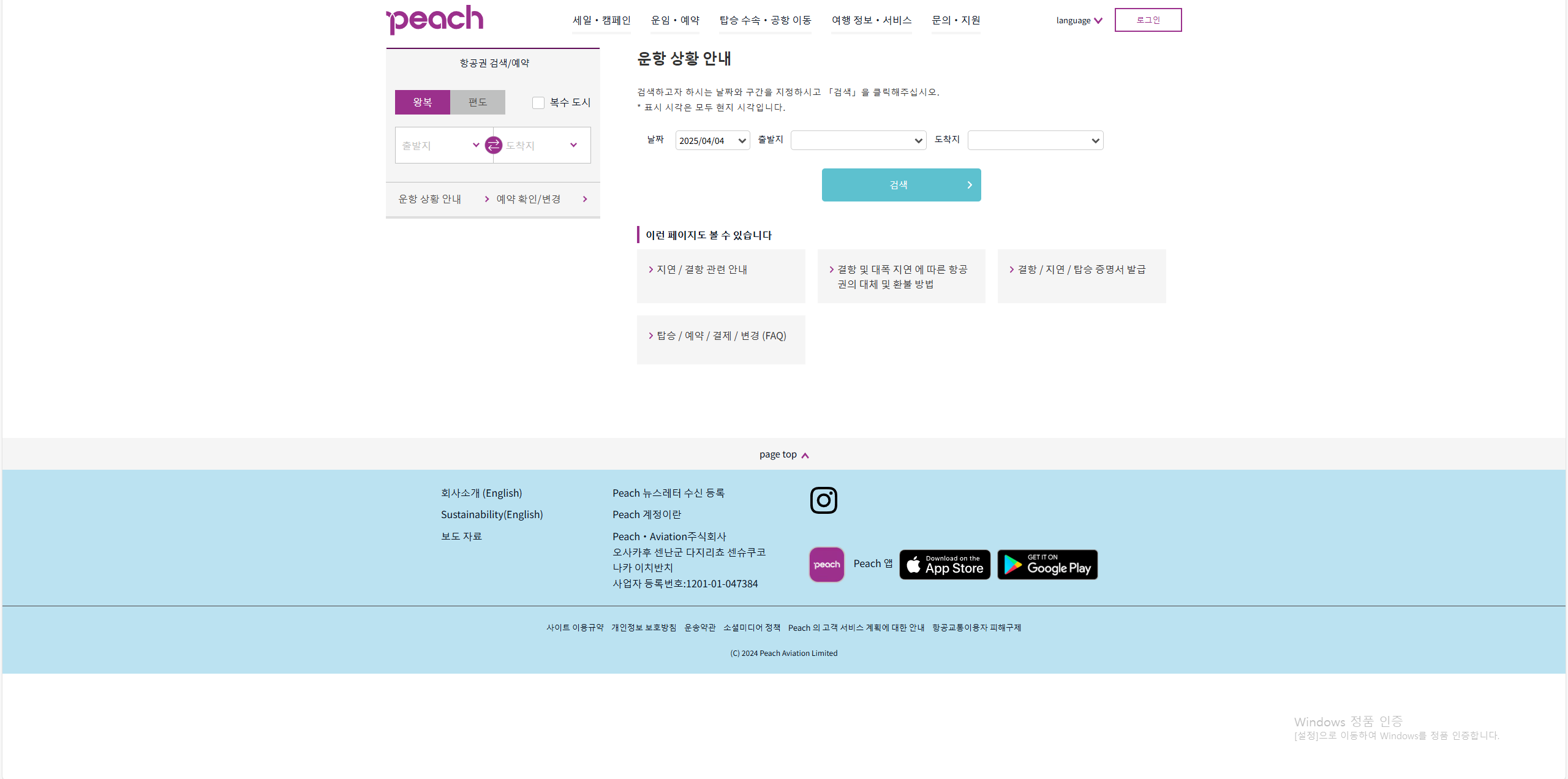The width and height of the screenshot is (1568, 779).
Task: Open the 탑승 수속・공항 이동 menu
Action: [764, 20]
